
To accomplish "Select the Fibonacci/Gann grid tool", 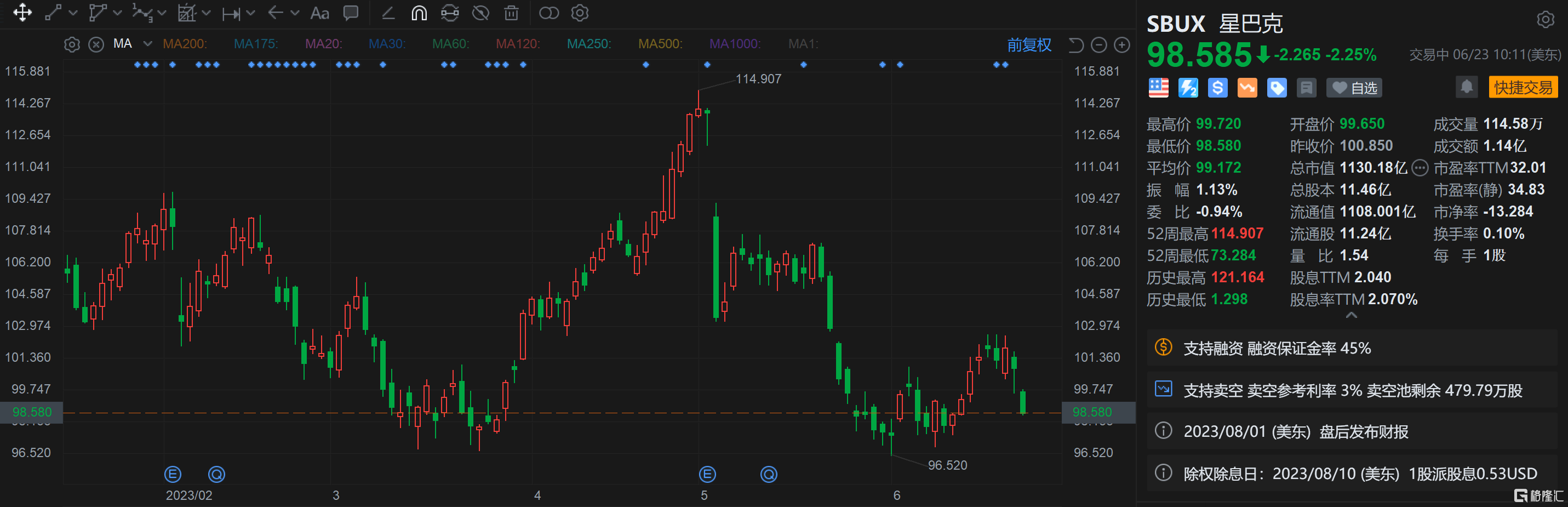I will tap(186, 13).
